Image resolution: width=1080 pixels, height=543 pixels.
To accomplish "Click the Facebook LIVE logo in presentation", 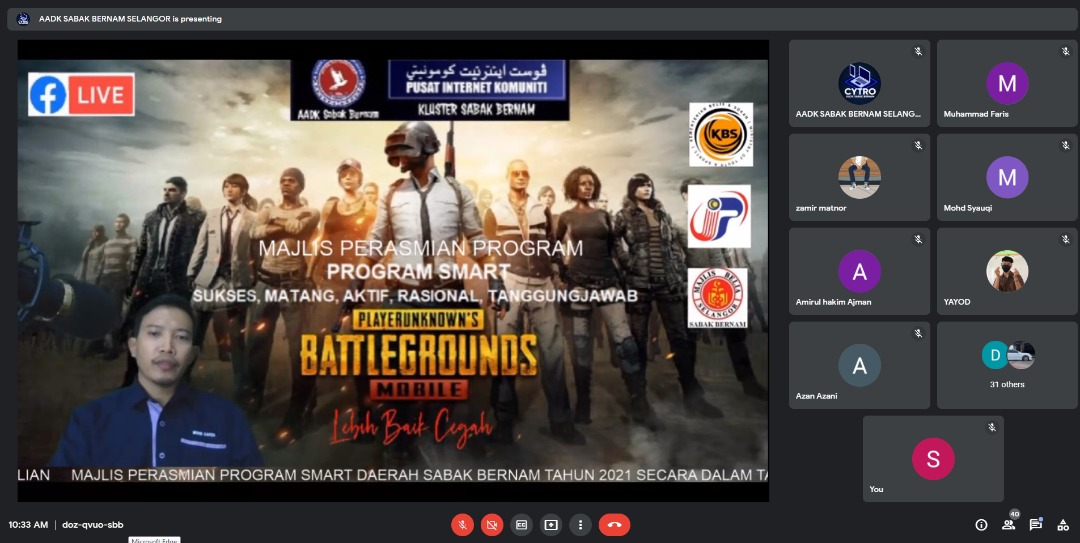I will (x=81, y=94).
